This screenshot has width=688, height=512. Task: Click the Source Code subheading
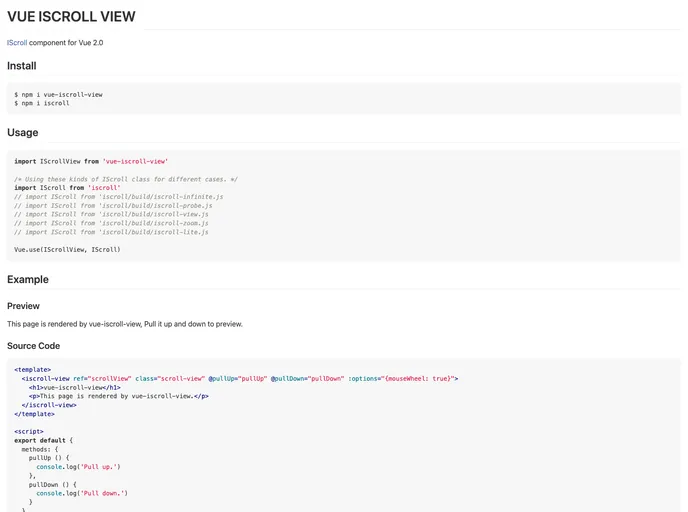[33, 346]
